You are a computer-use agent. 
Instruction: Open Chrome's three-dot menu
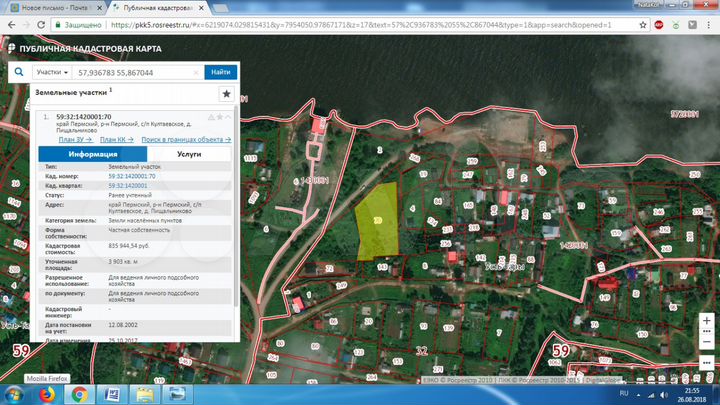coord(708,25)
